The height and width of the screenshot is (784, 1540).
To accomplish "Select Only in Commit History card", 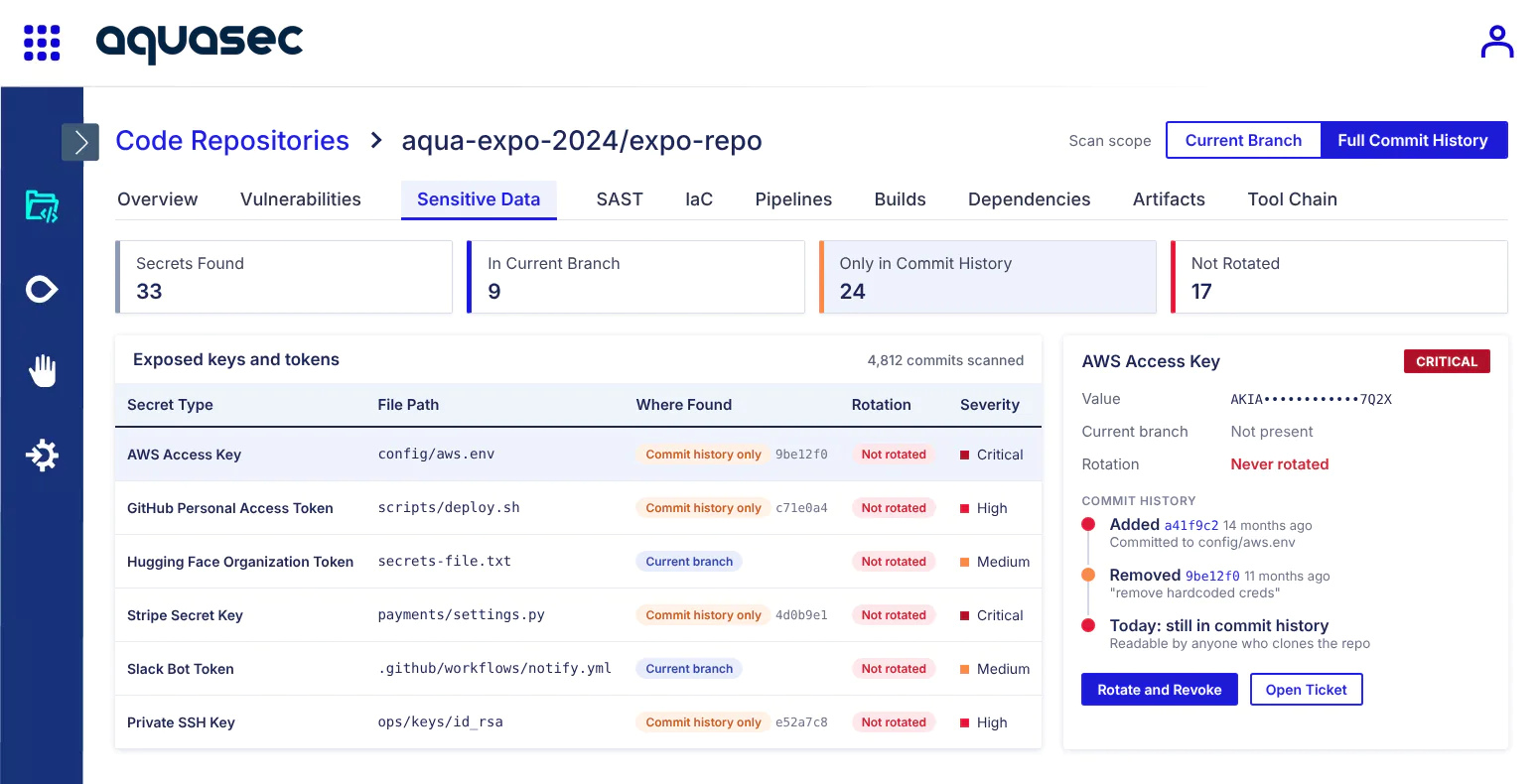I will pos(988,277).
